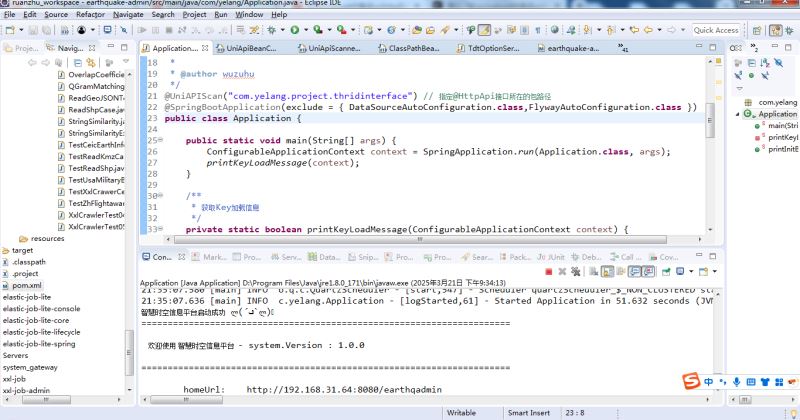Screen dimensions: 800x420
Task: Click the Quick Access search field
Action: (x=716, y=30)
